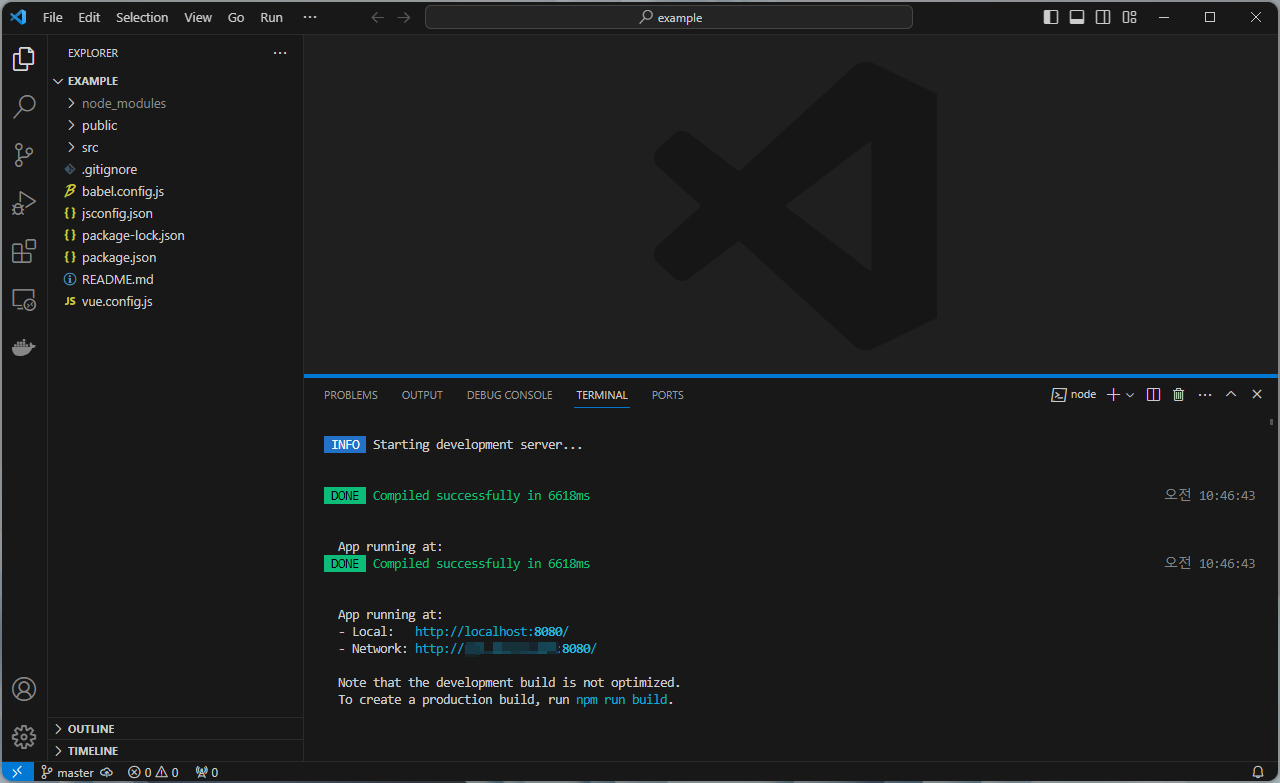1280x783 pixels.
Task: Select the node terminal instance
Action: 1073,395
